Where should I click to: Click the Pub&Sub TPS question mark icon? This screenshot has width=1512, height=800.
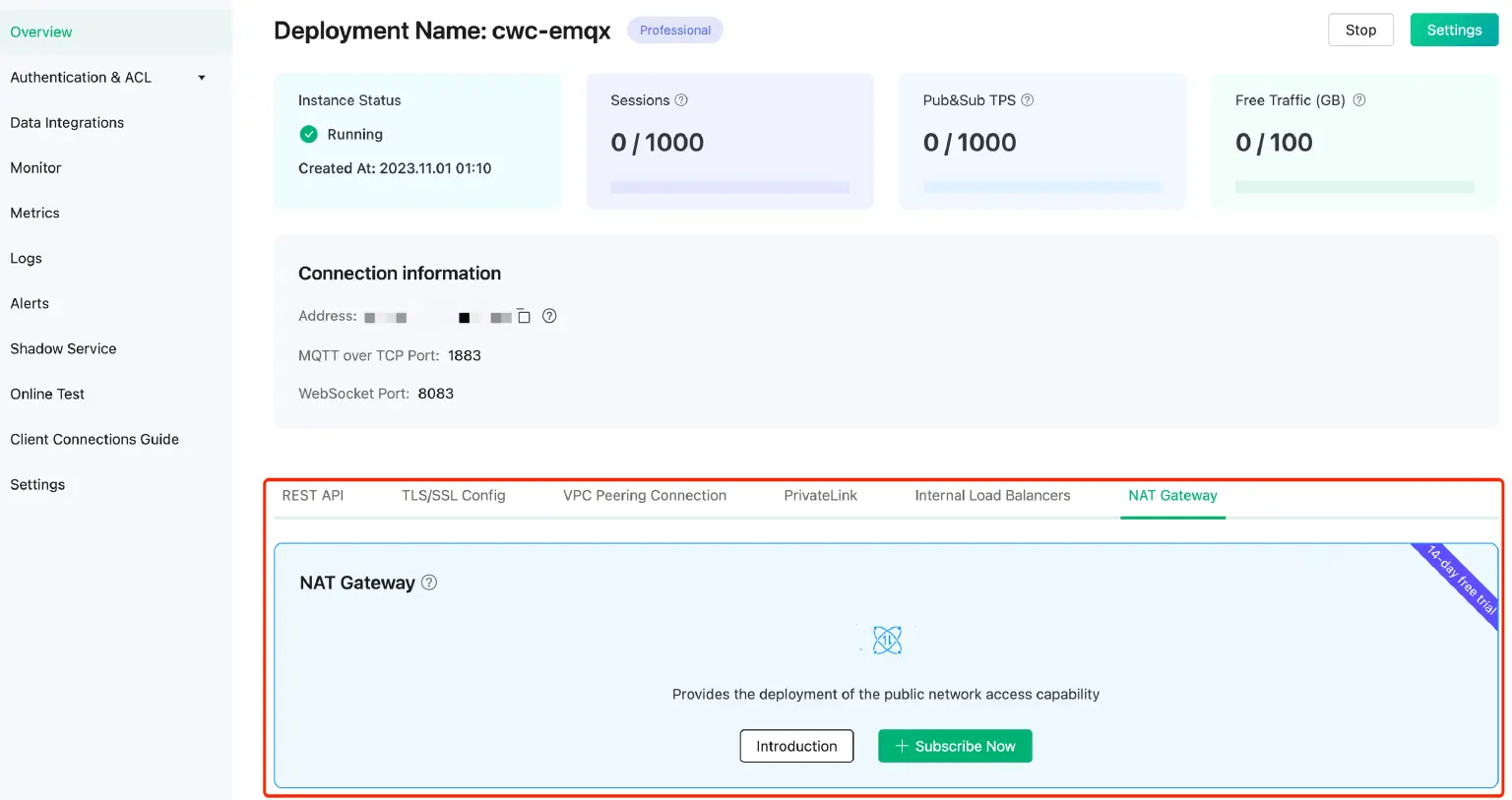pyautogui.click(x=1027, y=99)
